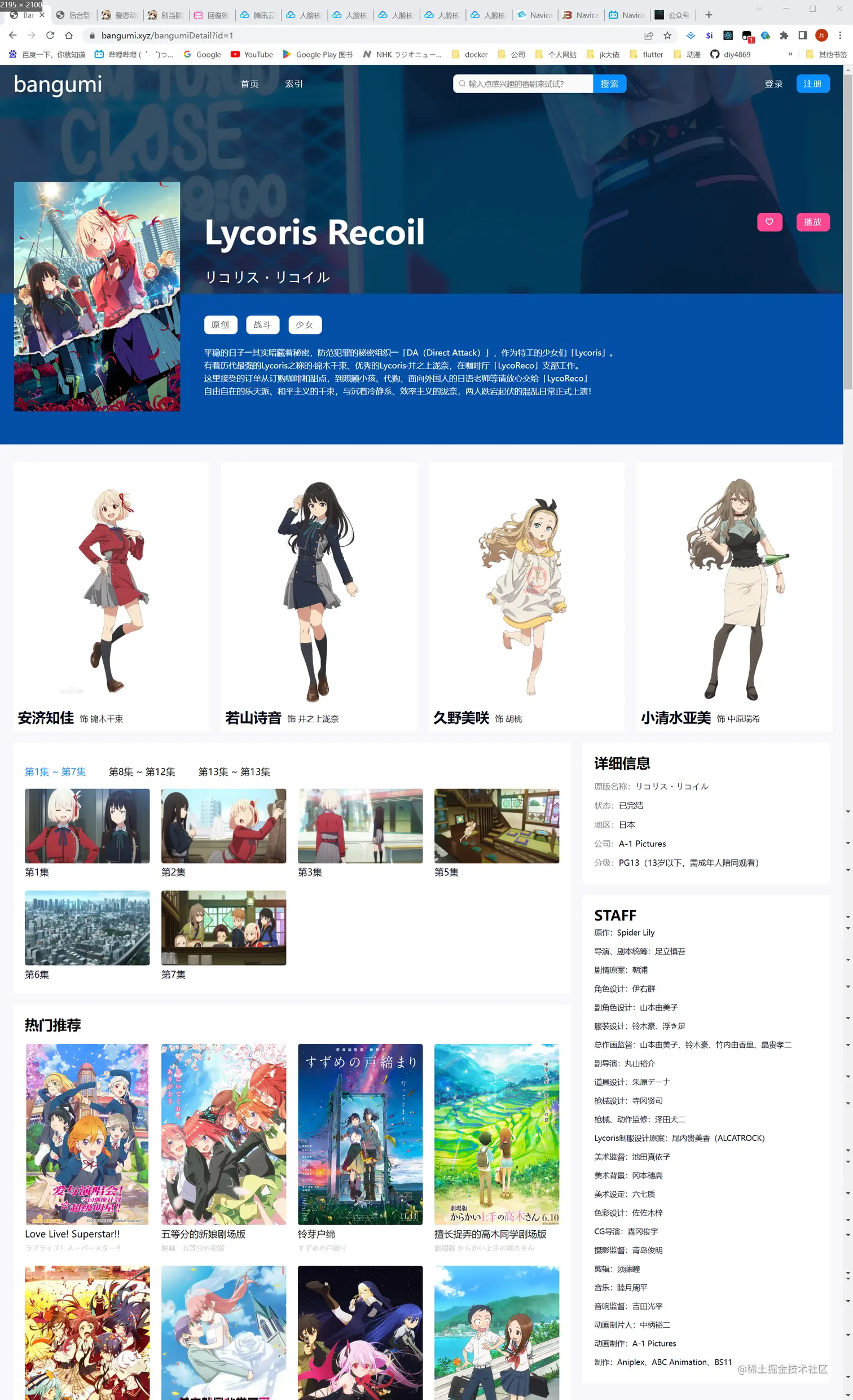The width and height of the screenshot is (853, 1400).
Task: Switch to the 后台管 browser tab
Action: [74, 15]
